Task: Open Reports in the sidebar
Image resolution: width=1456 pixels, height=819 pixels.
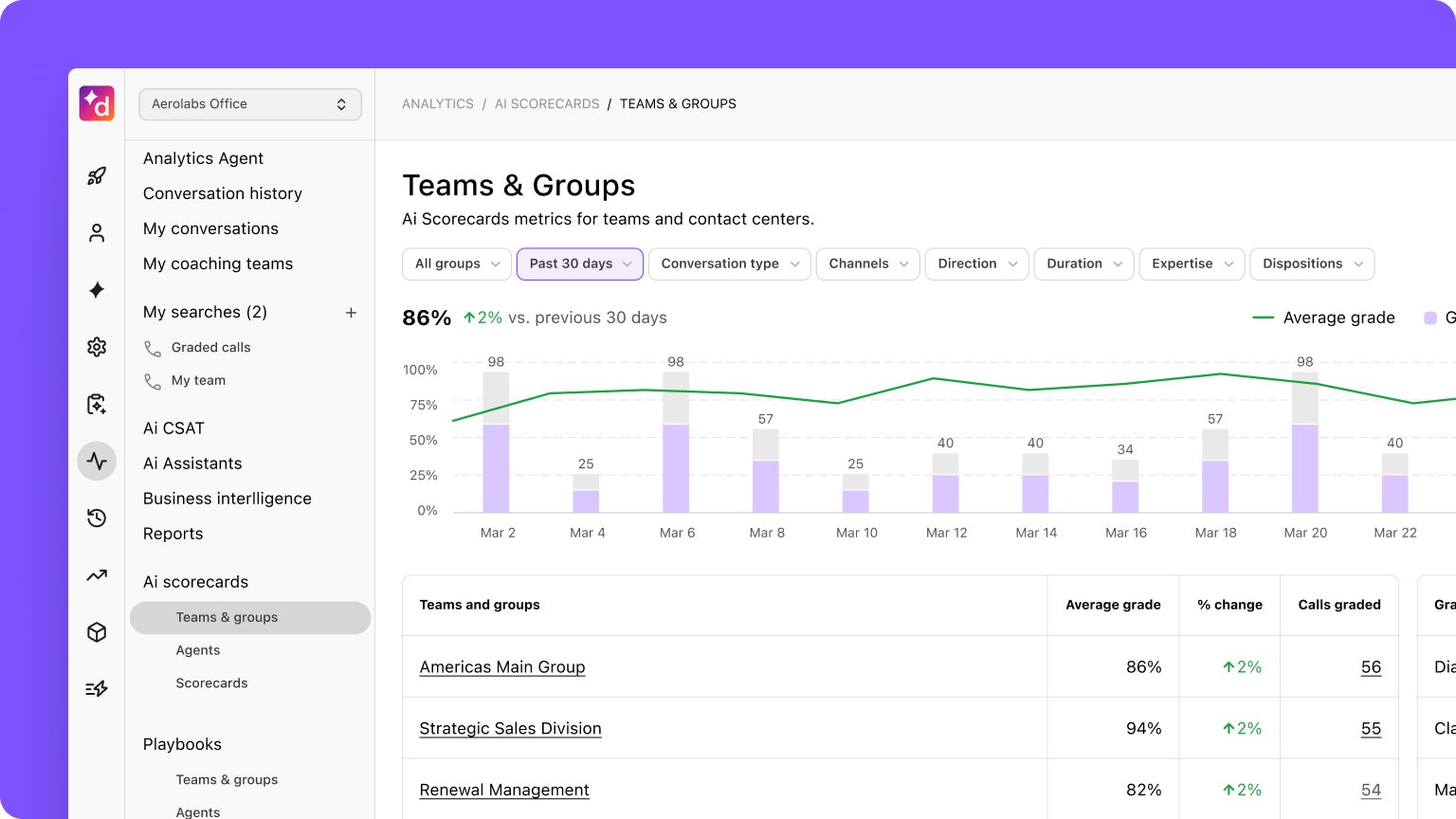Action: pyautogui.click(x=173, y=534)
